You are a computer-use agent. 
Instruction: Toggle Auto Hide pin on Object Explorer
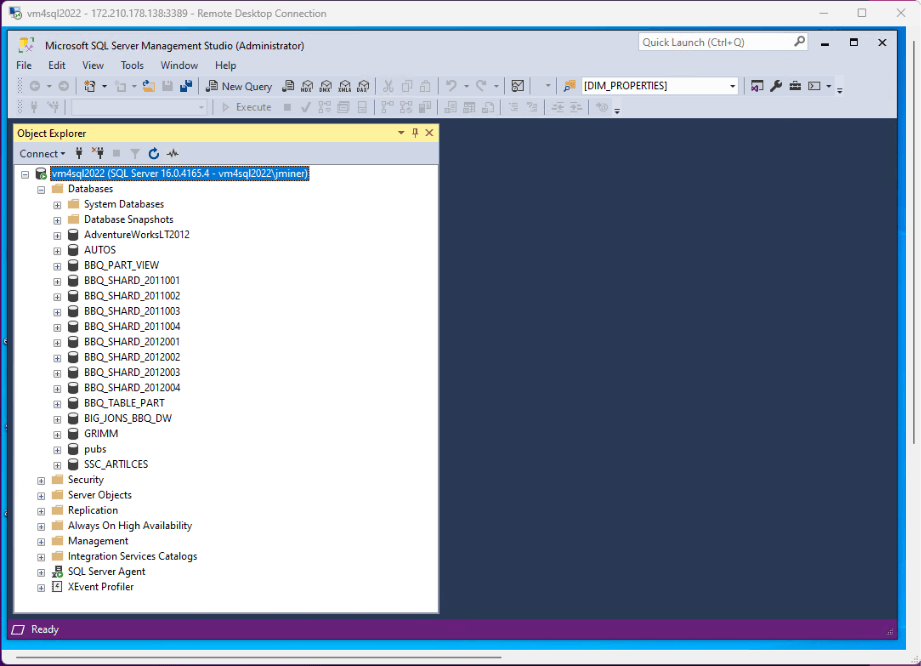tap(415, 133)
